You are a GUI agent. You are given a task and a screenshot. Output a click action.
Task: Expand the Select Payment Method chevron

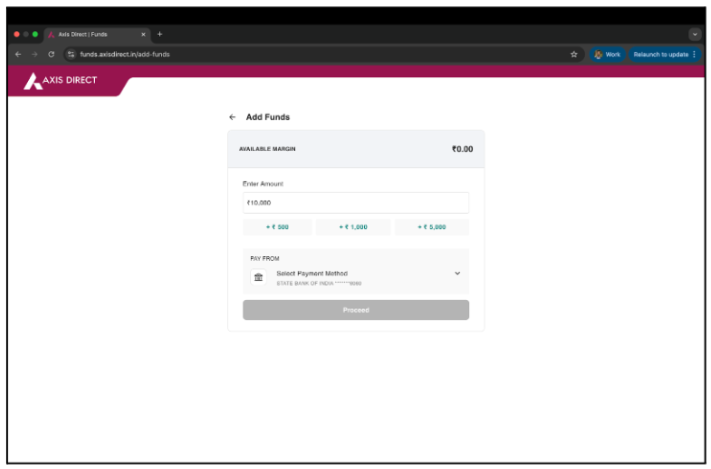click(x=457, y=273)
